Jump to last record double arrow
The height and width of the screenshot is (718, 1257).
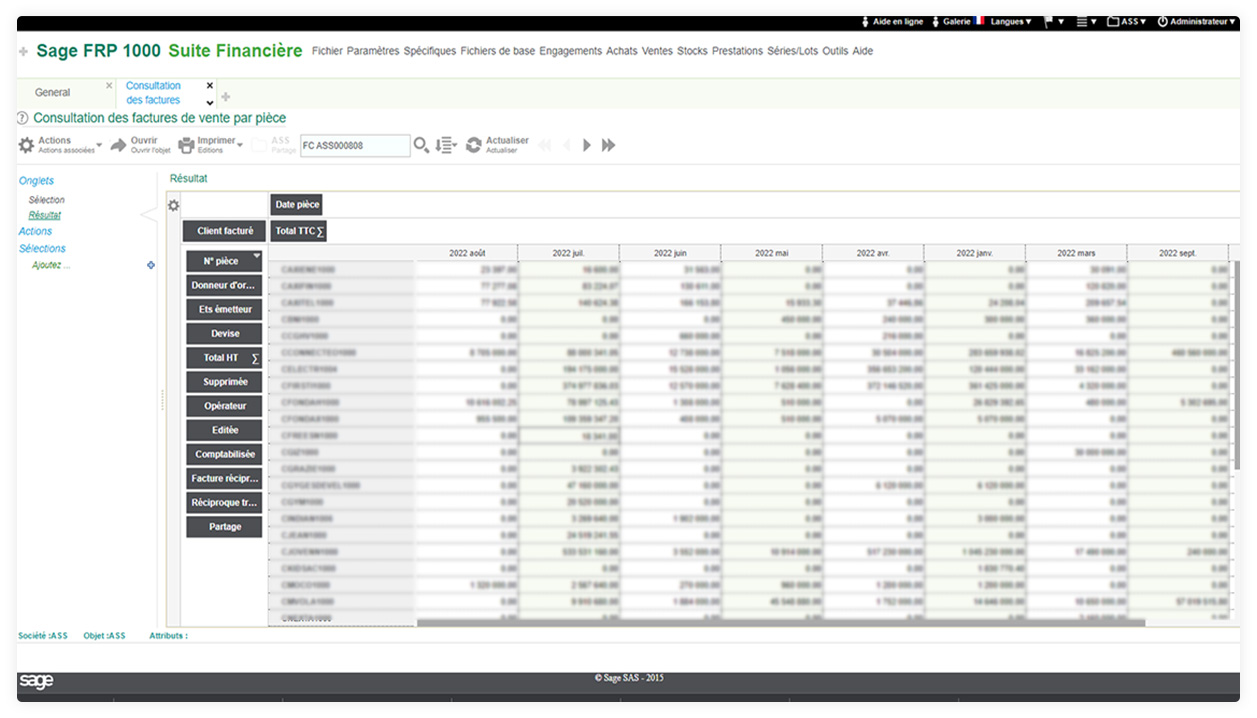pyautogui.click(x=608, y=146)
